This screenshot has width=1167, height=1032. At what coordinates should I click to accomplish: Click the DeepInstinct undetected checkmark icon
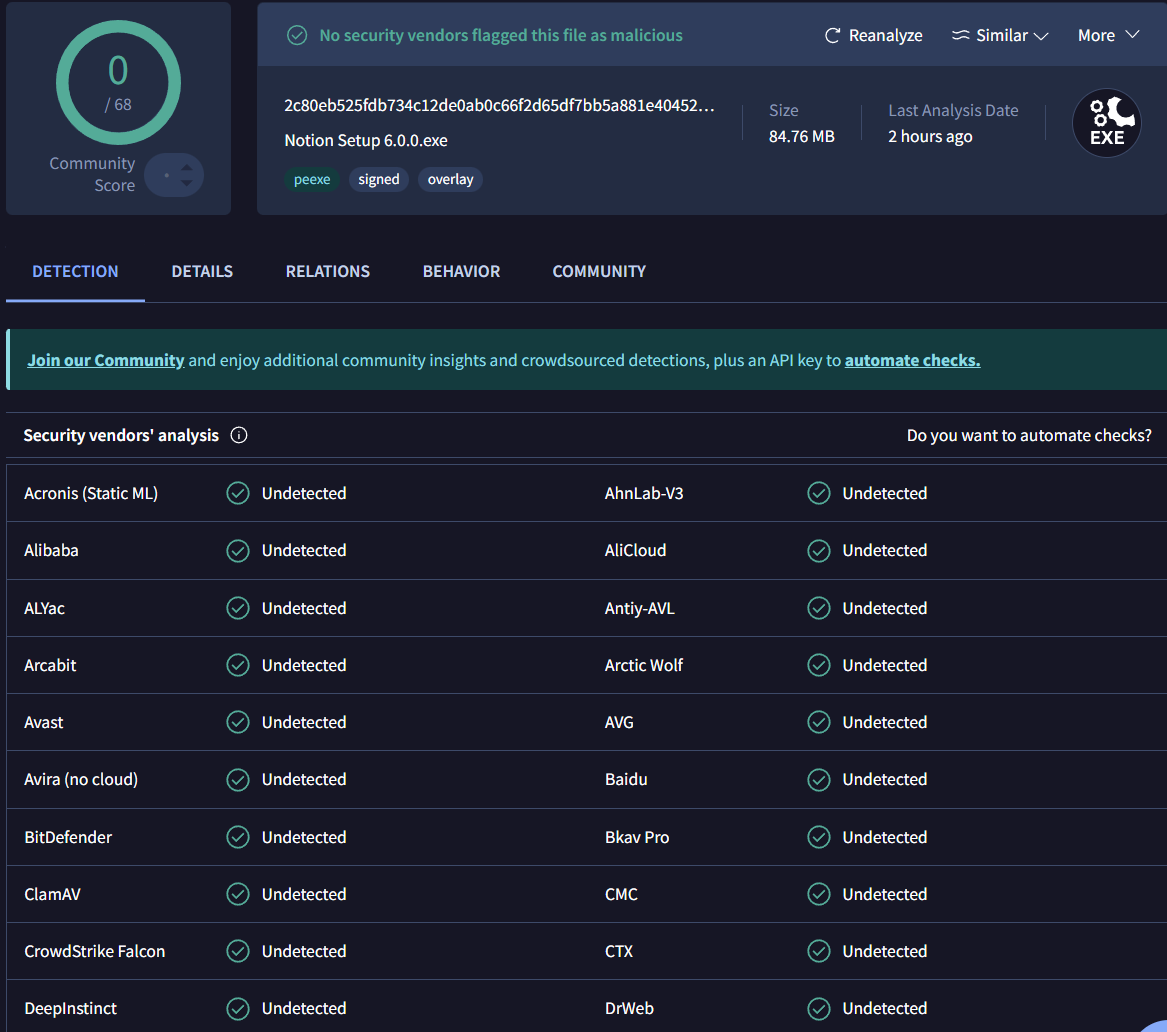(238, 1008)
